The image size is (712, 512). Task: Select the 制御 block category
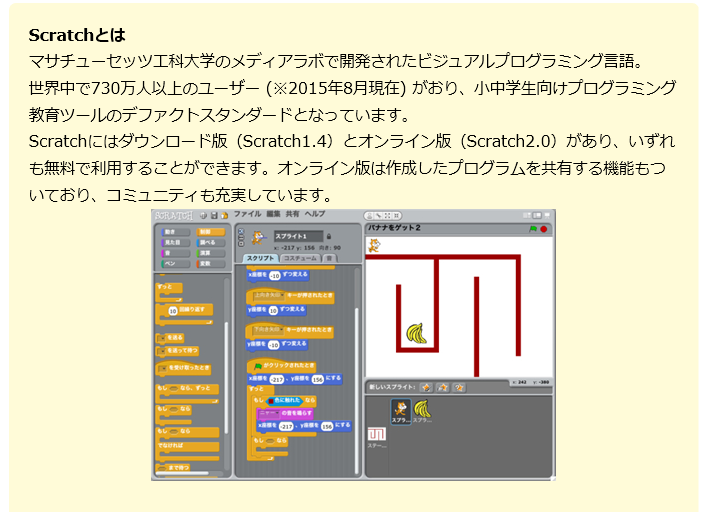point(211,232)
